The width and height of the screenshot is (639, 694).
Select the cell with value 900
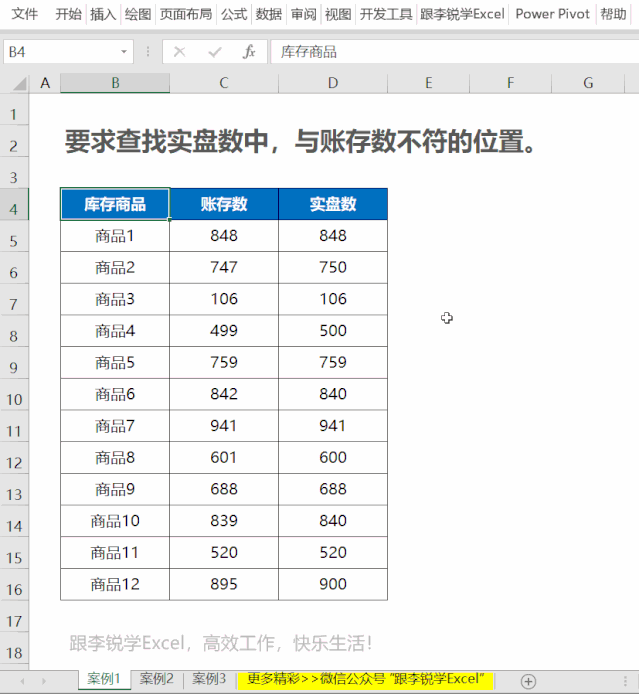click(x=333, y=584)
